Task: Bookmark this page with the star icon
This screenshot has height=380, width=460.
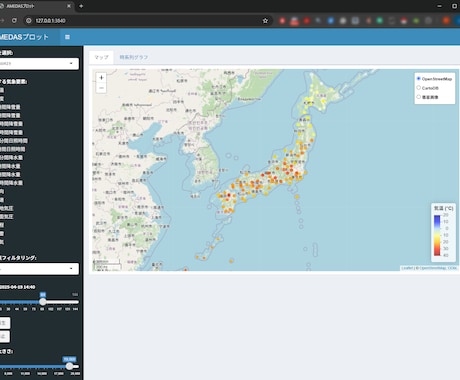Action: (265, 21)
